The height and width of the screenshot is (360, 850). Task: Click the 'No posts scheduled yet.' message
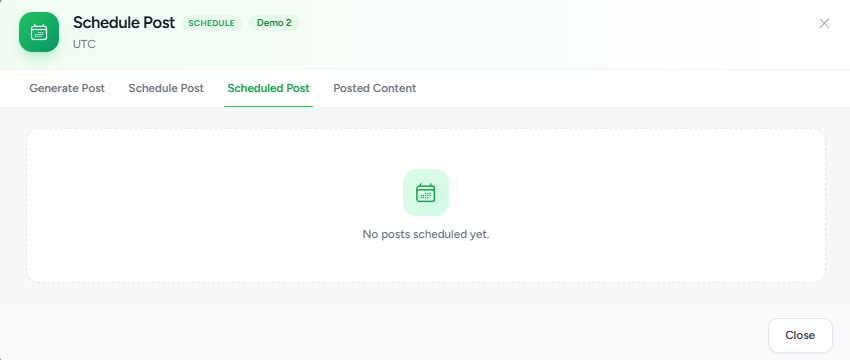tap(426, 235)
